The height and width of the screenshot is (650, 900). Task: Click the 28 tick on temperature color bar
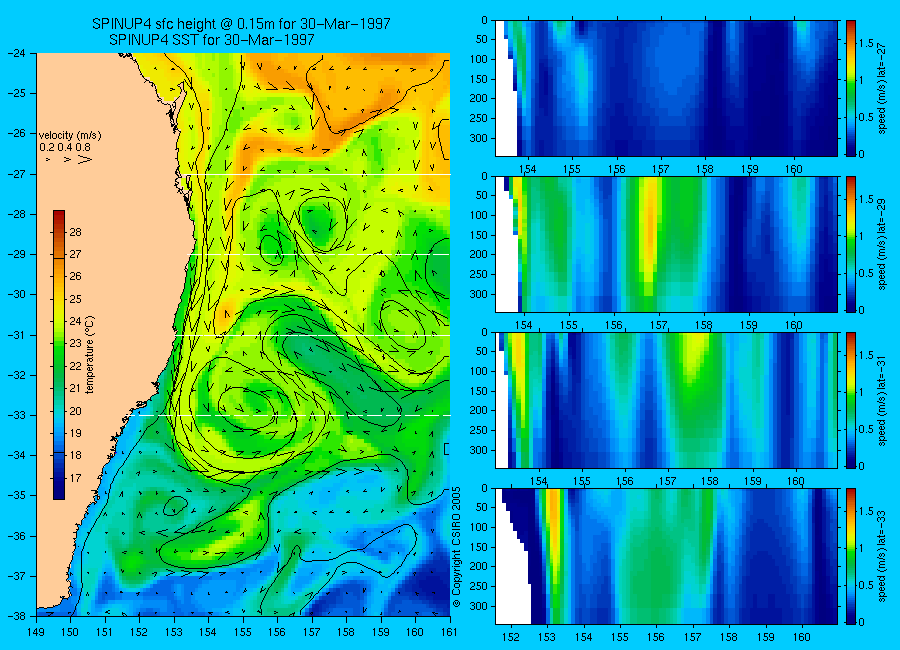75,232
